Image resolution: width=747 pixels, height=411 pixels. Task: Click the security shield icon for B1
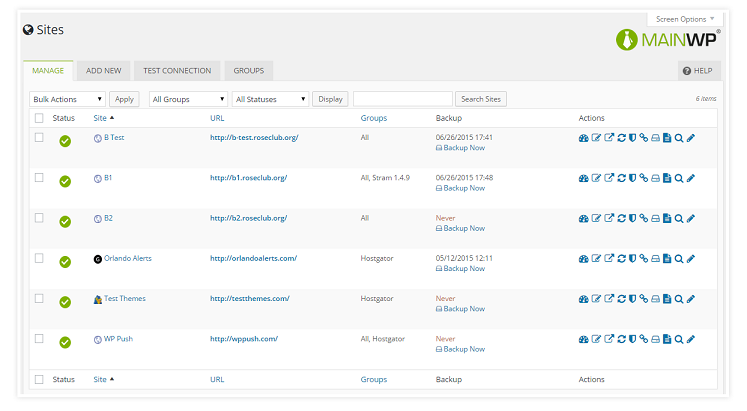tap(632, 178)
